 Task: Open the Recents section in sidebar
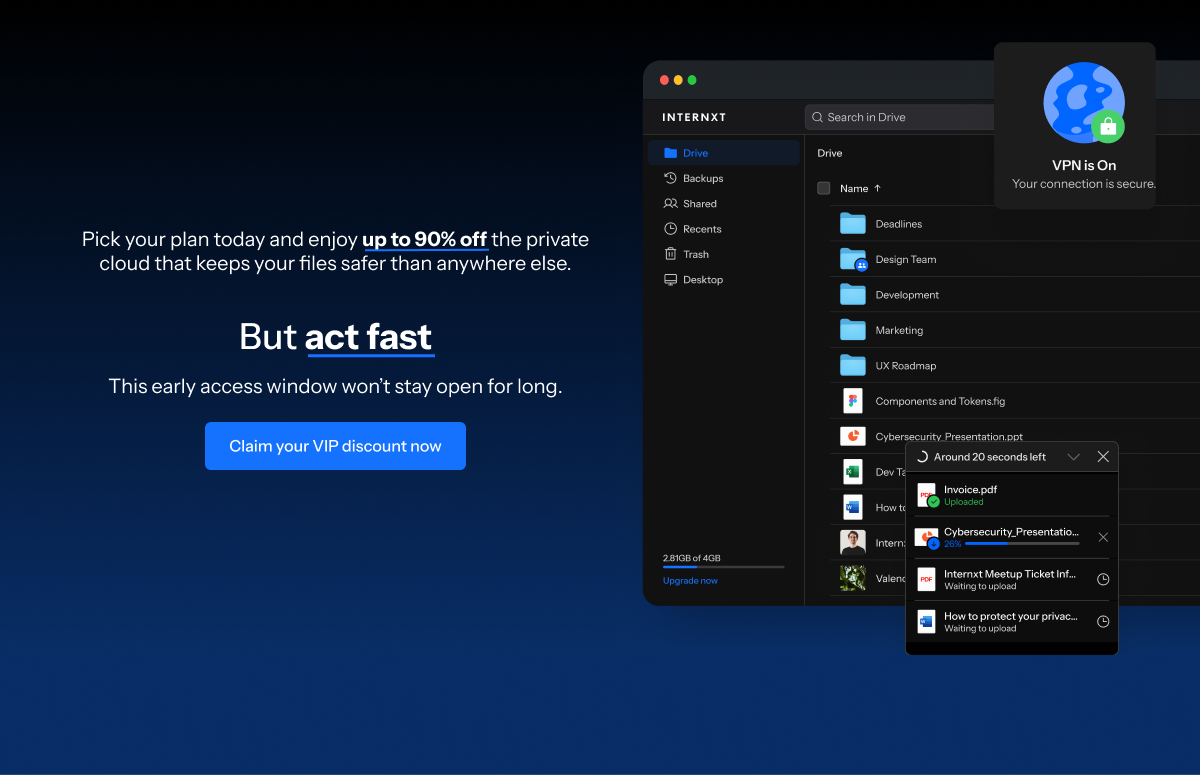701,229
